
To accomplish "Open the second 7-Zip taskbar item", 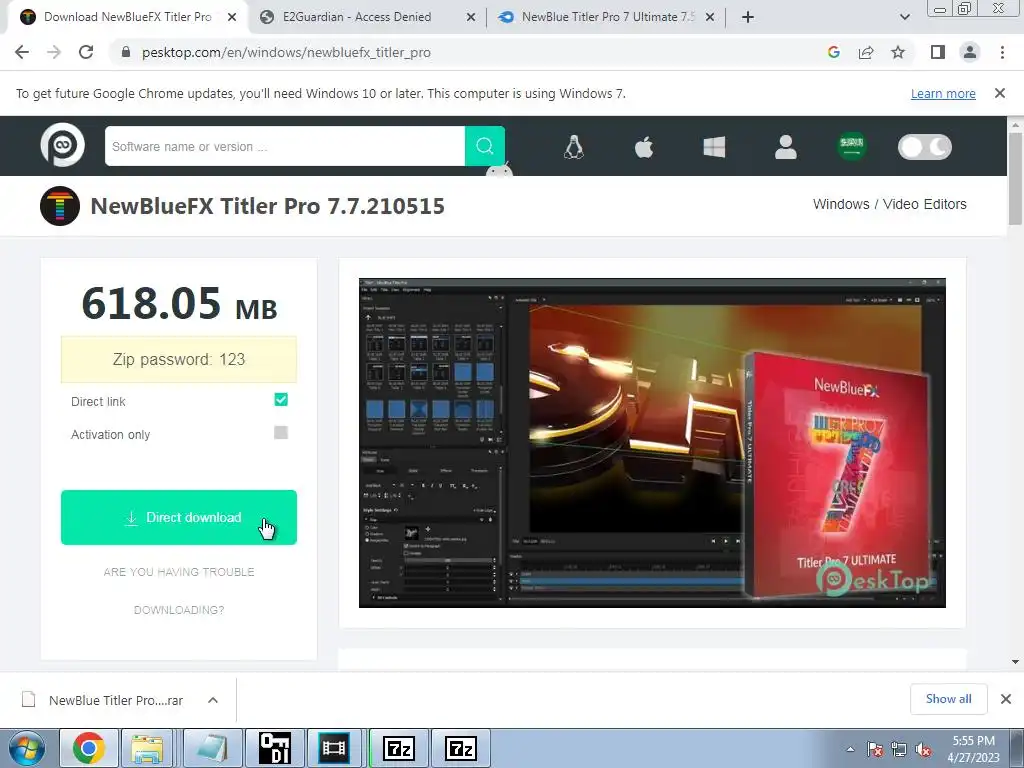I will click(461, 748).
